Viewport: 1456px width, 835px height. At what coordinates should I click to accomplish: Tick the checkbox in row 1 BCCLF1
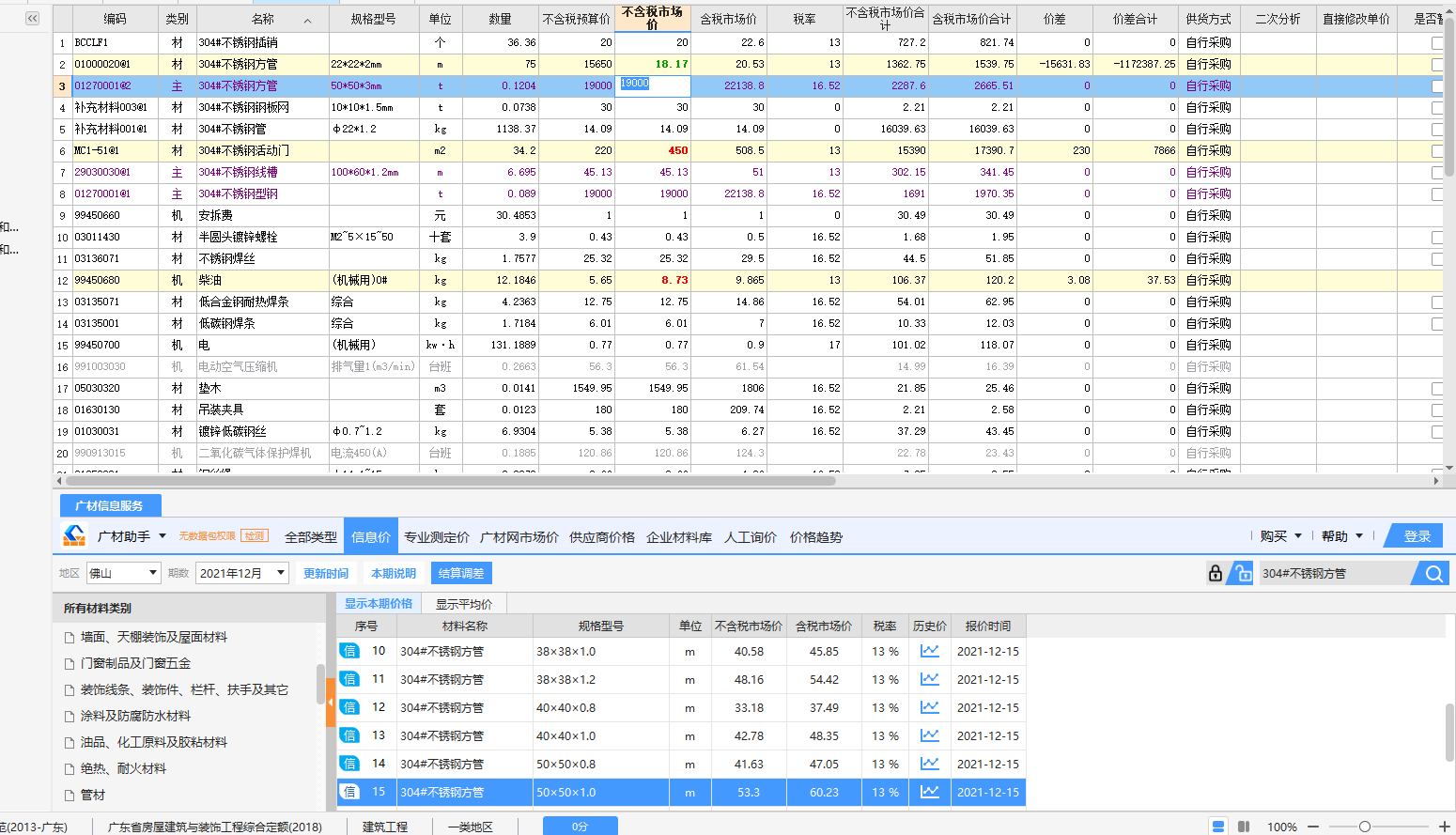(1437, 43)
